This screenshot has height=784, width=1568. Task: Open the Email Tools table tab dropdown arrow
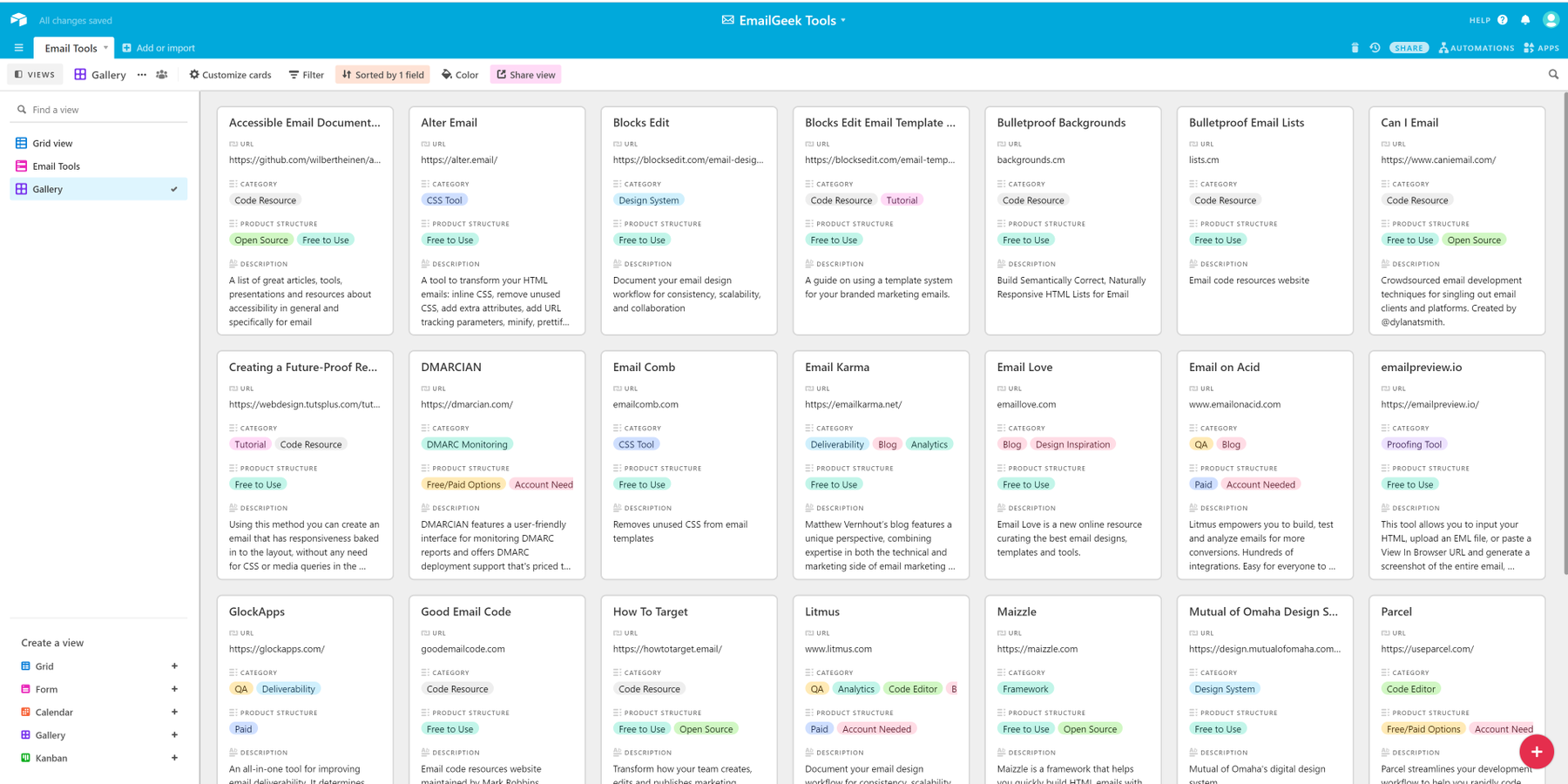[105, 48]
